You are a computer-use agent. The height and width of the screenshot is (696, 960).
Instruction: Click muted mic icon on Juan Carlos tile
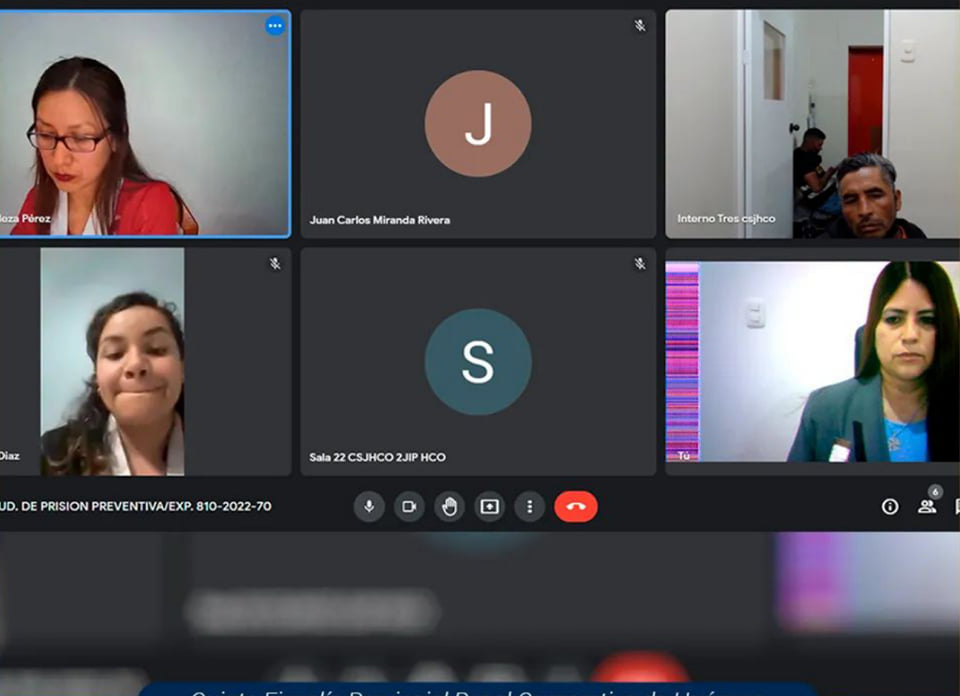640,26
